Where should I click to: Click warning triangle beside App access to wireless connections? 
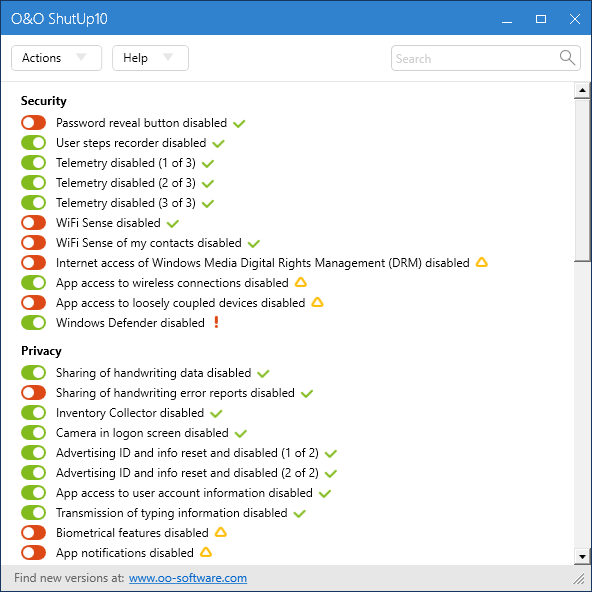click(x=301, y=282)
